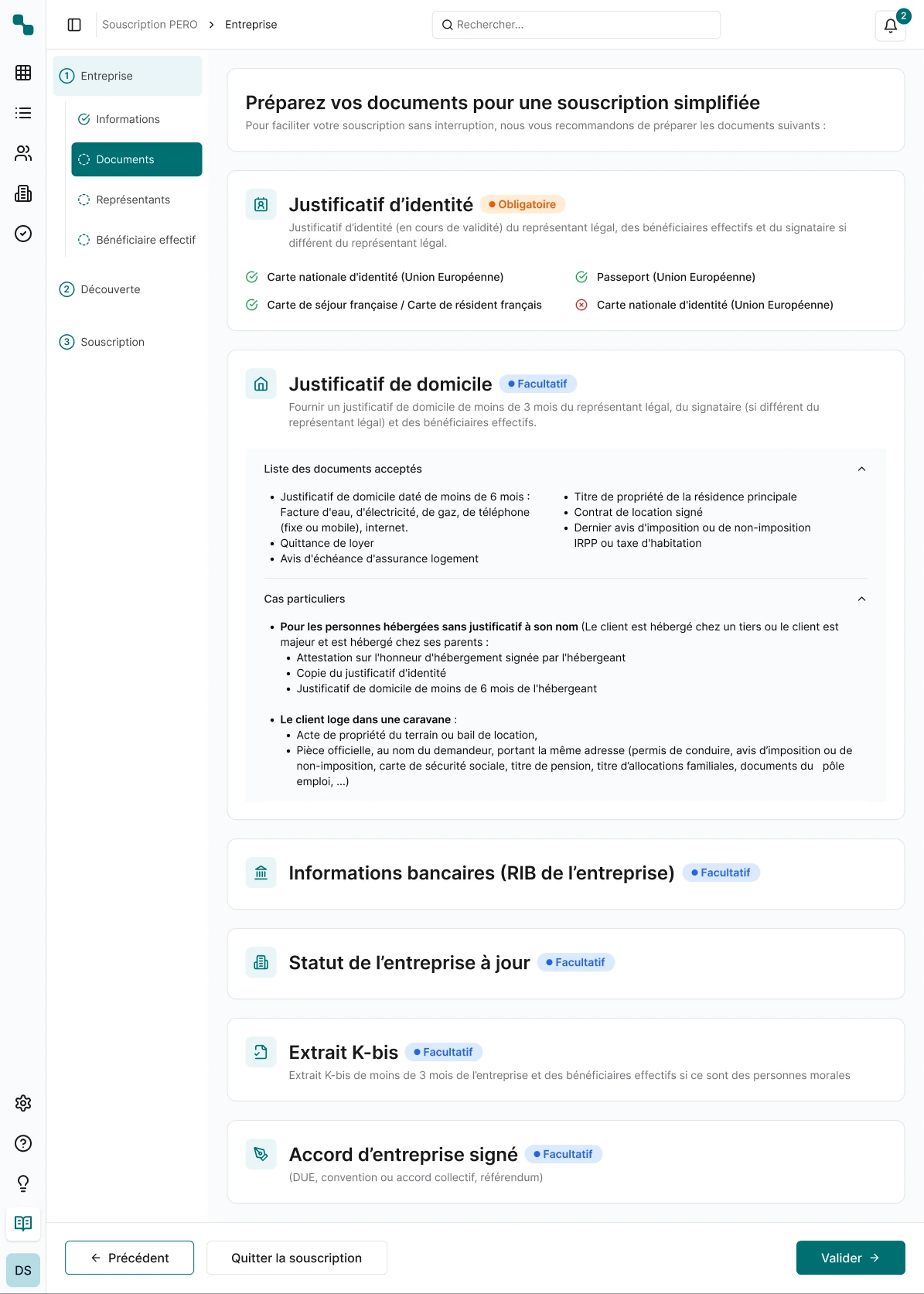Click 'Copie du justificatif d'identité' list item

[x=371, y=673]
